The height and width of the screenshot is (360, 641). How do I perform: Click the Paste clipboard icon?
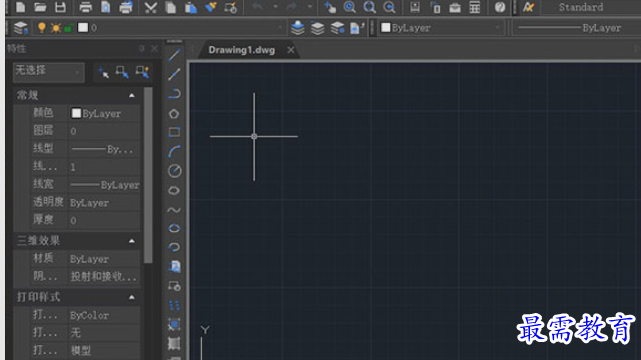coord(191,7)
